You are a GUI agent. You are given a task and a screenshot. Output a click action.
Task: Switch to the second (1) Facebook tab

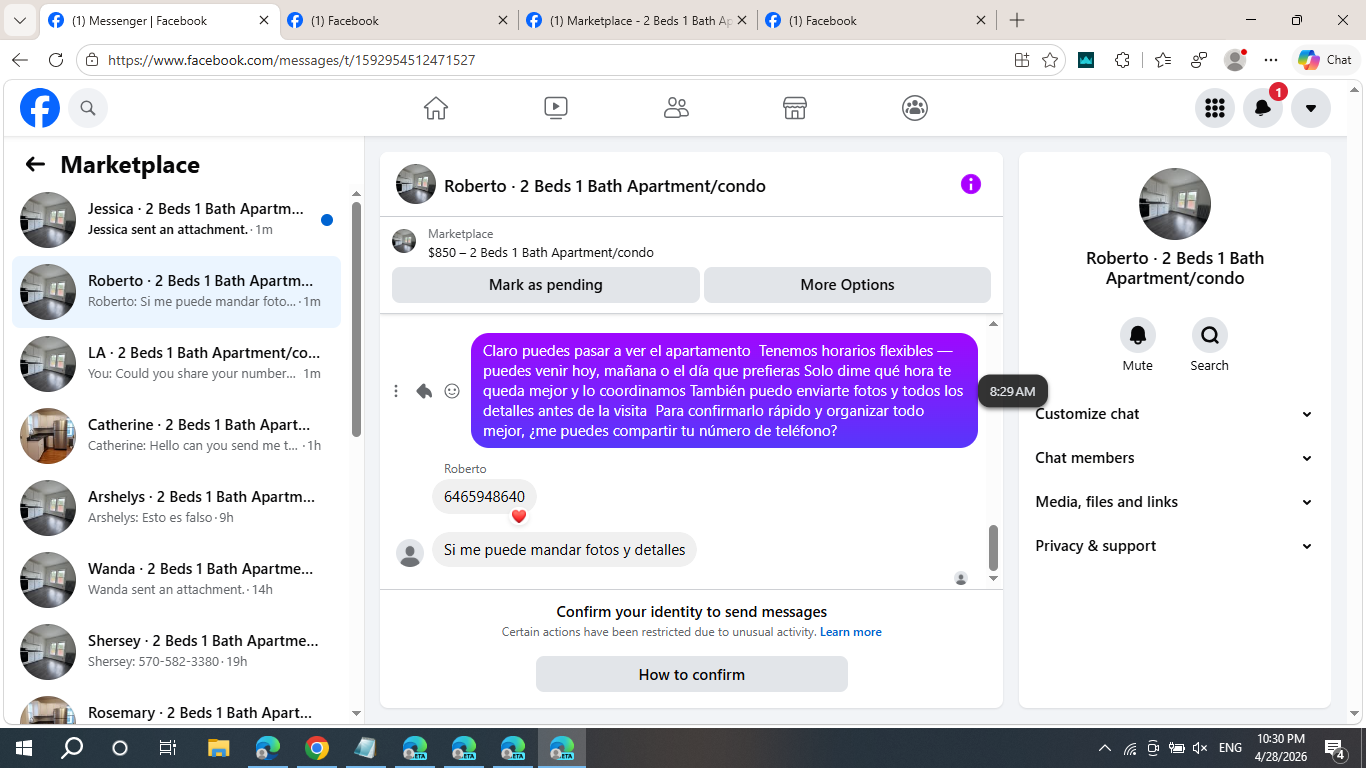pos(398,20)
